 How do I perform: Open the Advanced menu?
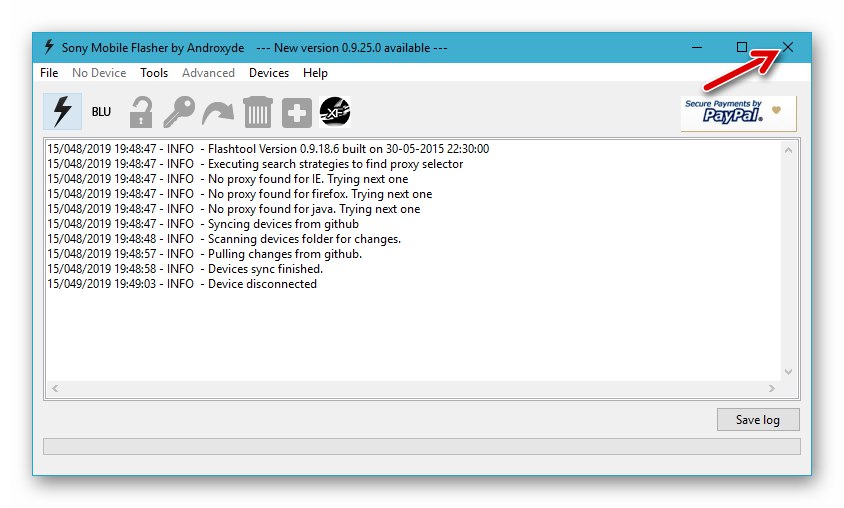coord(208,73)
